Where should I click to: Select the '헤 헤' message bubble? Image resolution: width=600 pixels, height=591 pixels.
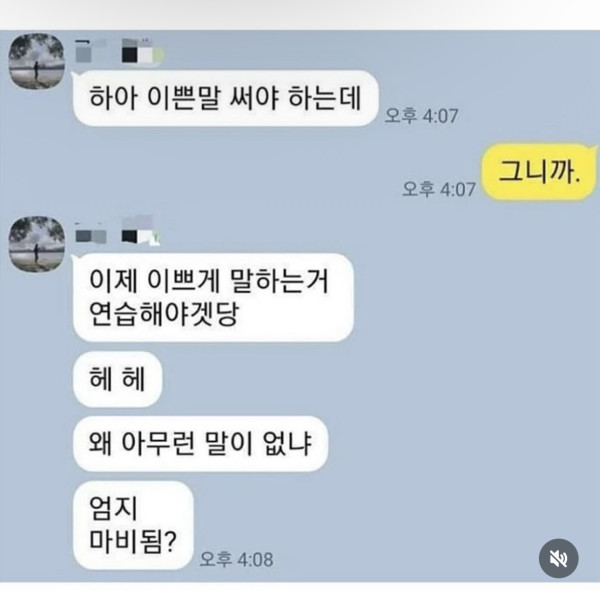[x=117, y=379]
